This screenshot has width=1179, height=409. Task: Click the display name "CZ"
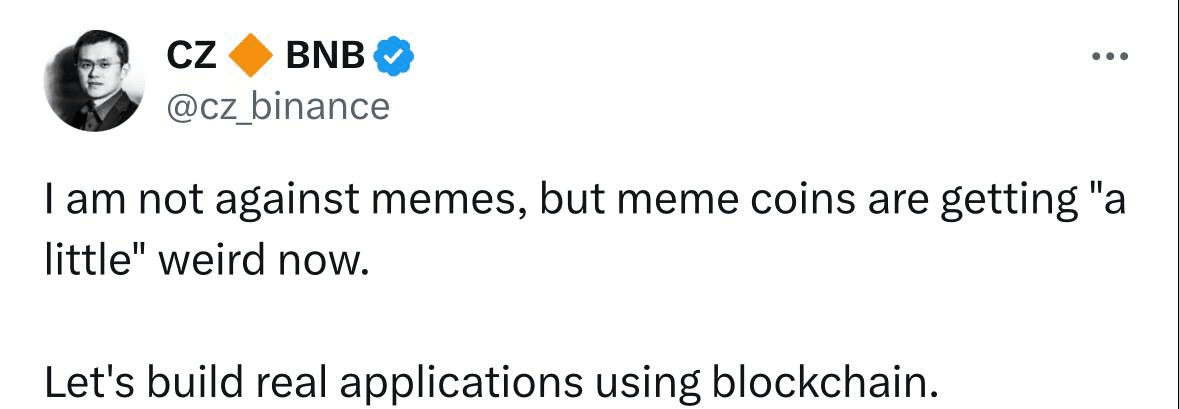click(191, 57)
